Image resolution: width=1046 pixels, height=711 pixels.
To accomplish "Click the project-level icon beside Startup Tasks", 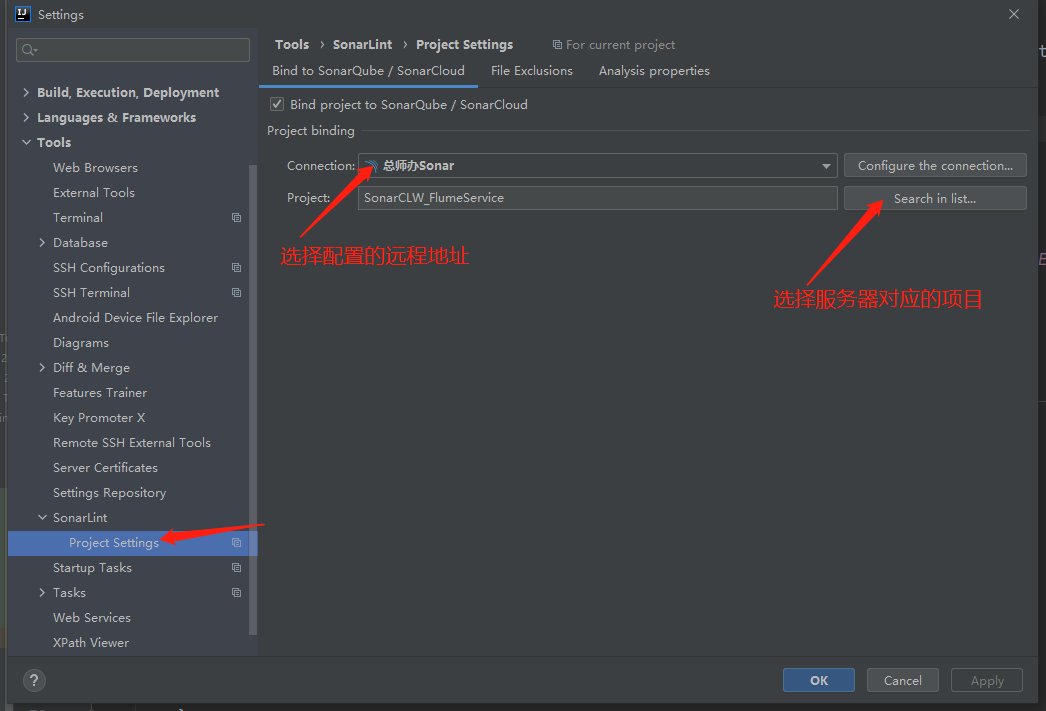I will point(236,568).
